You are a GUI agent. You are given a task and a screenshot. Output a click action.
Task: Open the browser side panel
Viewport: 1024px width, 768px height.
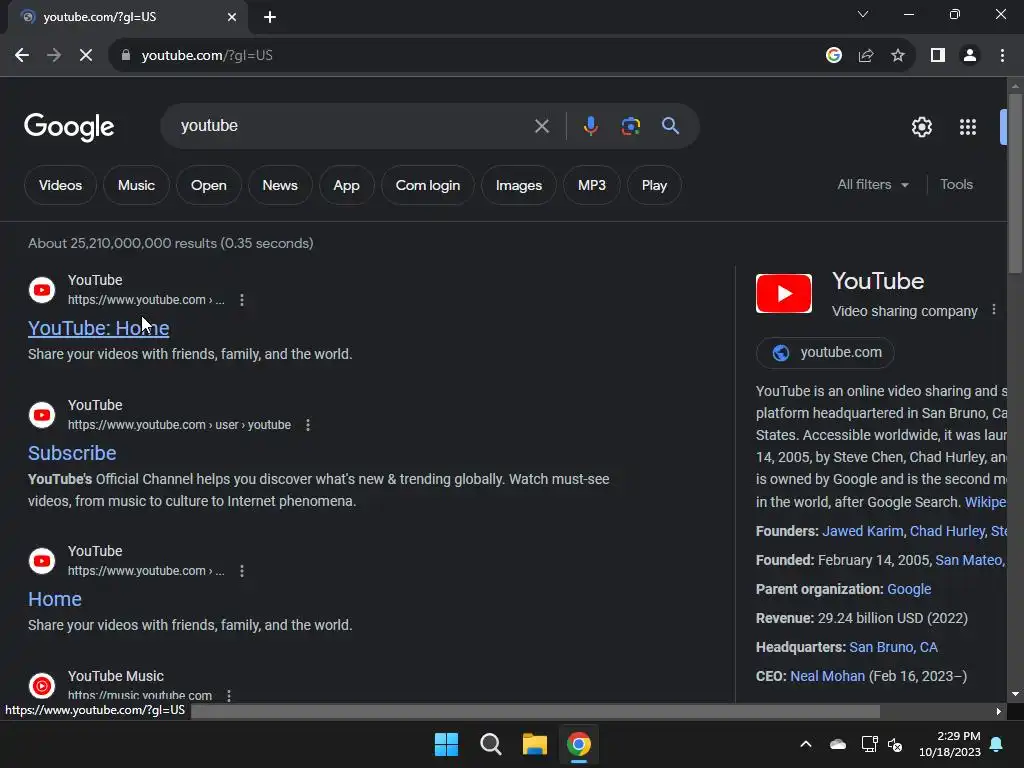pyautogui.click(x=938, y=56)
